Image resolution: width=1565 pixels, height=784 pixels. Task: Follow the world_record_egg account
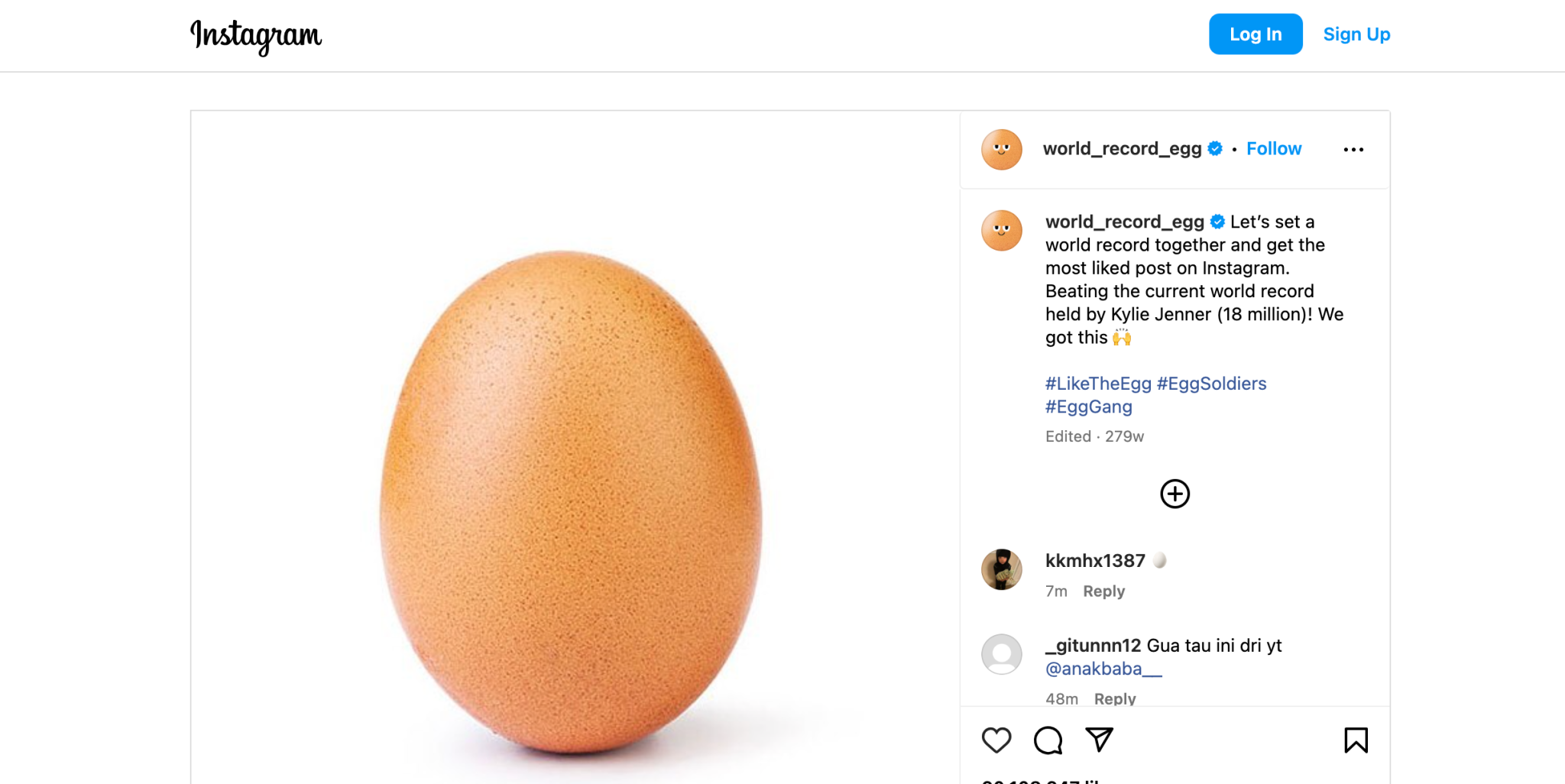pos(1273,149)
